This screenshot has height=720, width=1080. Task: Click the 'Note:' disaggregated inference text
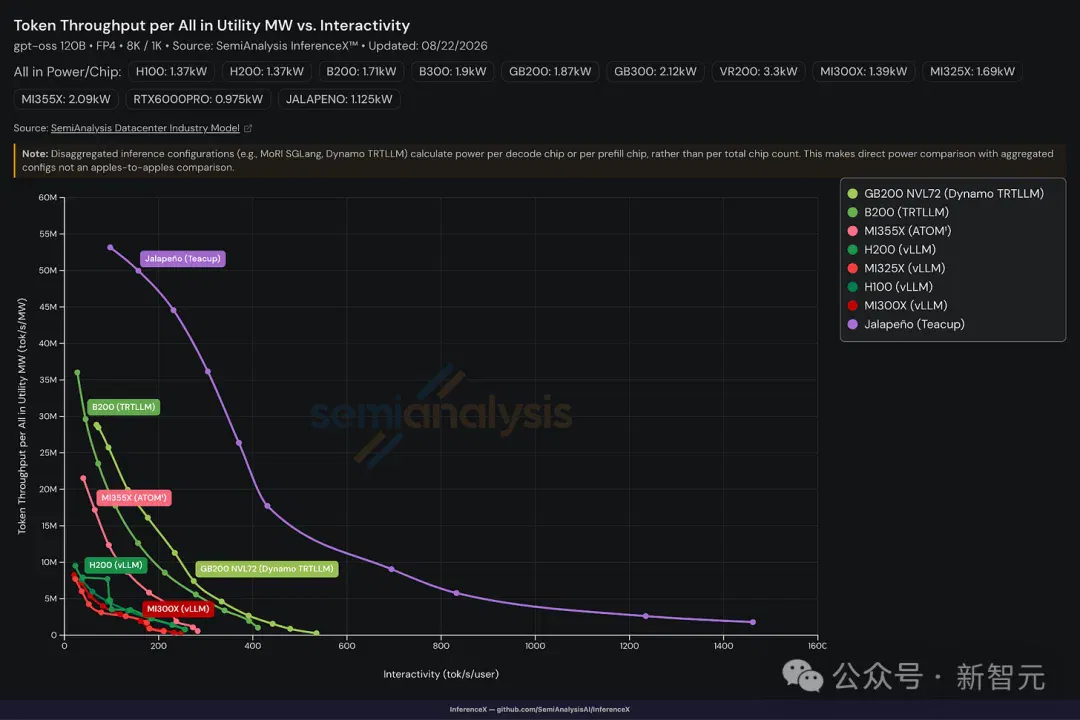(x=538, y=161)
